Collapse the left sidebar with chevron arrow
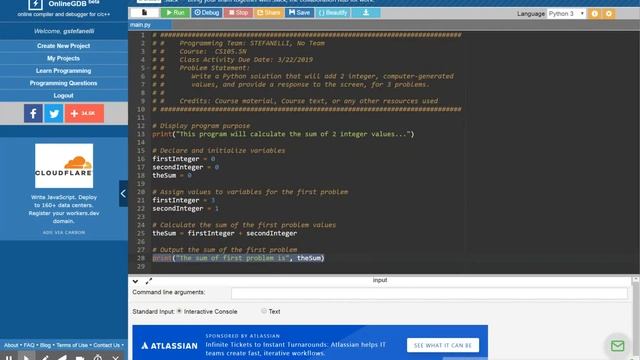Image resolution: width=640 pixels, height=360 pixels. [x=123, y=193]
